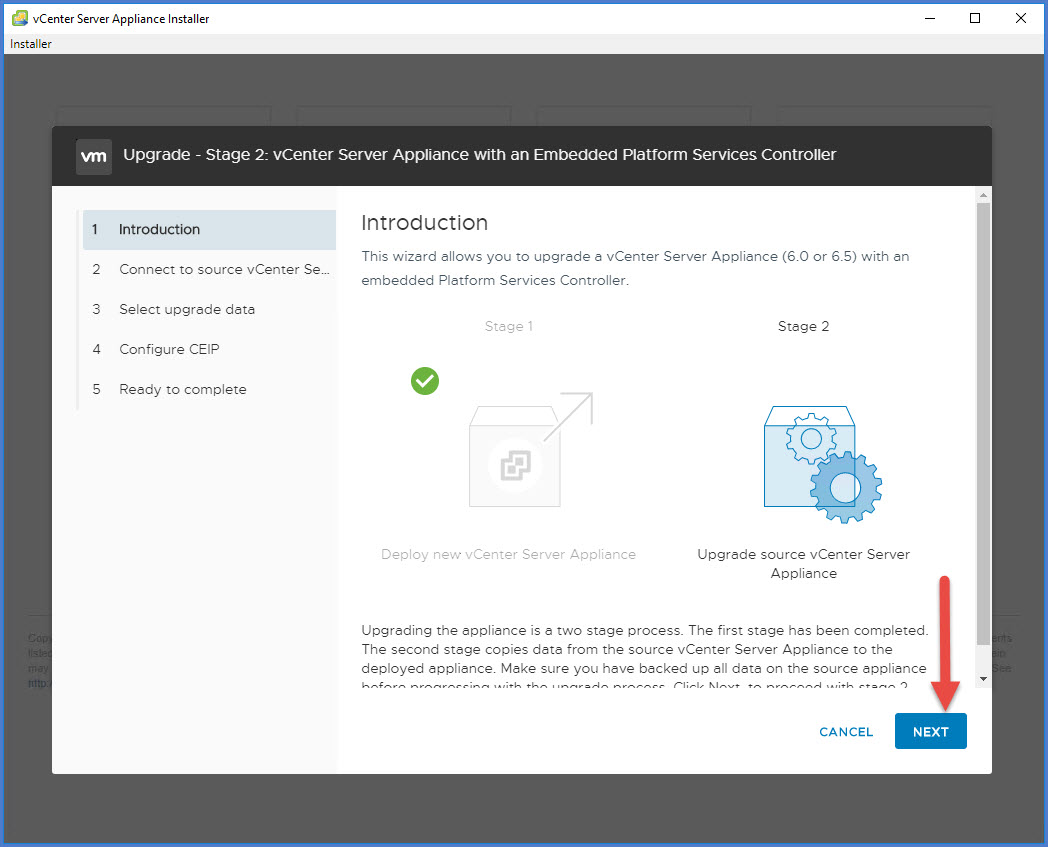Open the Installer menu
Image resolution: width=1048 pixels, height=847 pixels.
(31, 44)
